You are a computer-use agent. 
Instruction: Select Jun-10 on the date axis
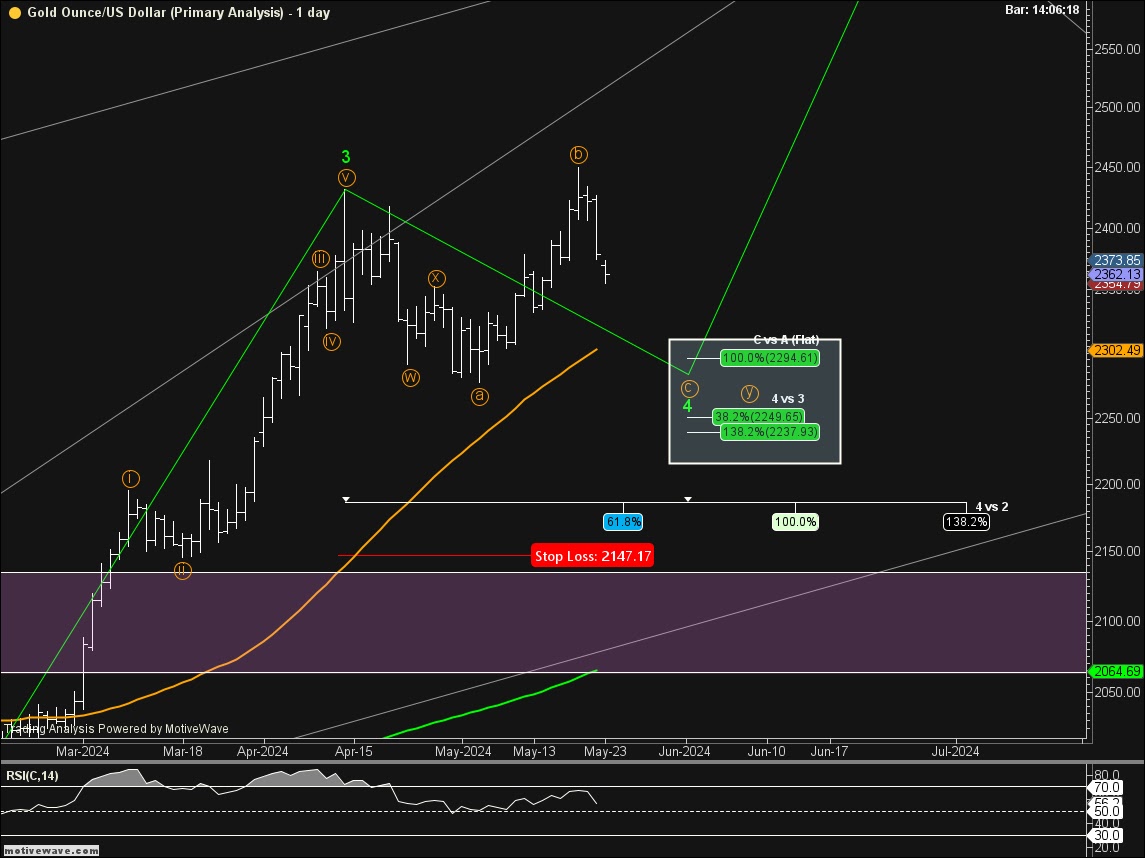(x=767, y=751)
